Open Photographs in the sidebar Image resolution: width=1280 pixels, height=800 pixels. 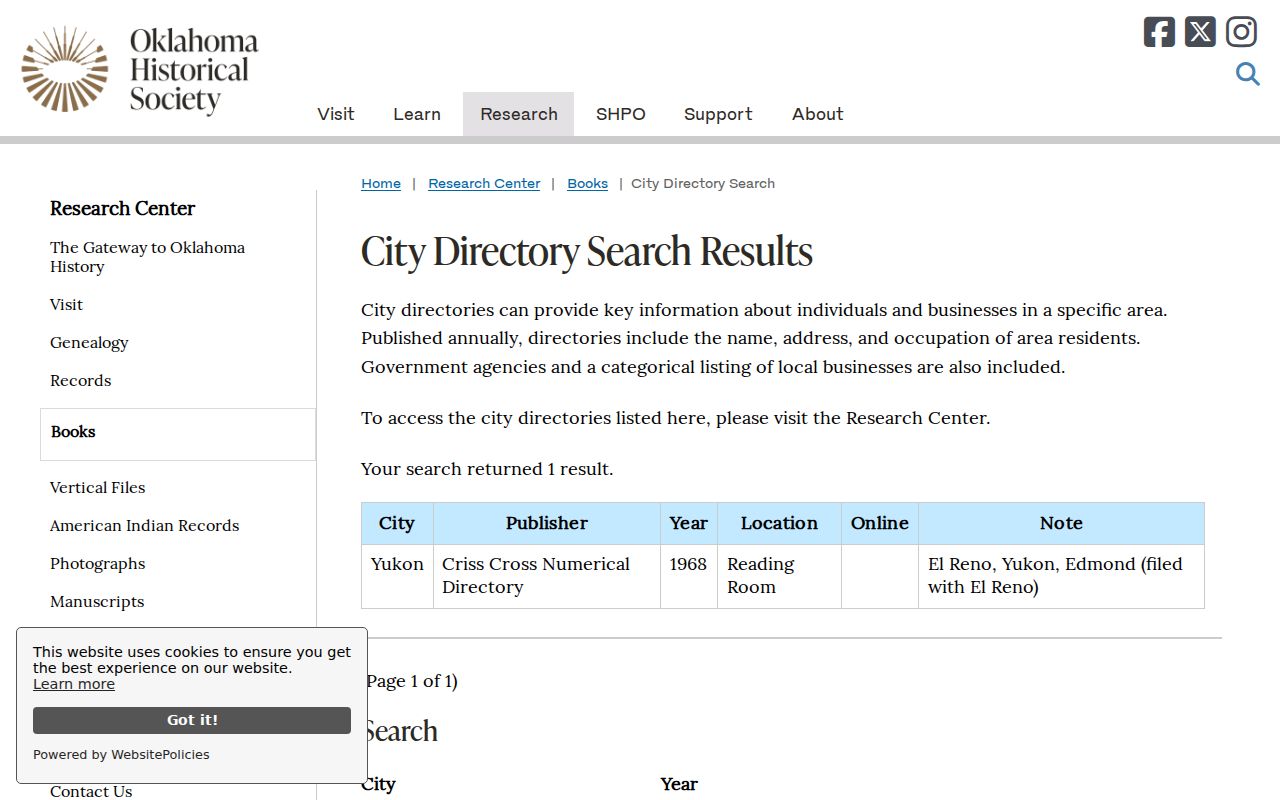pyautogui.click(x=97, y=563)
